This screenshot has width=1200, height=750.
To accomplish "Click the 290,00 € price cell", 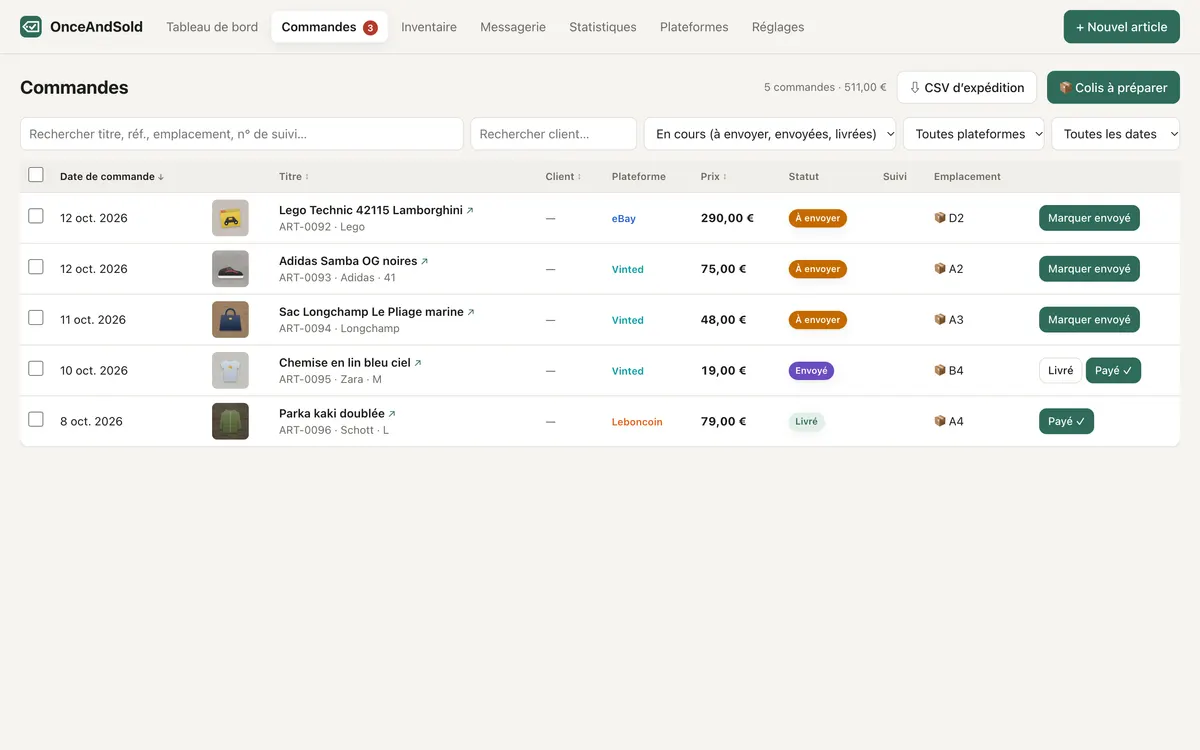I will click(x=727, y=218).
